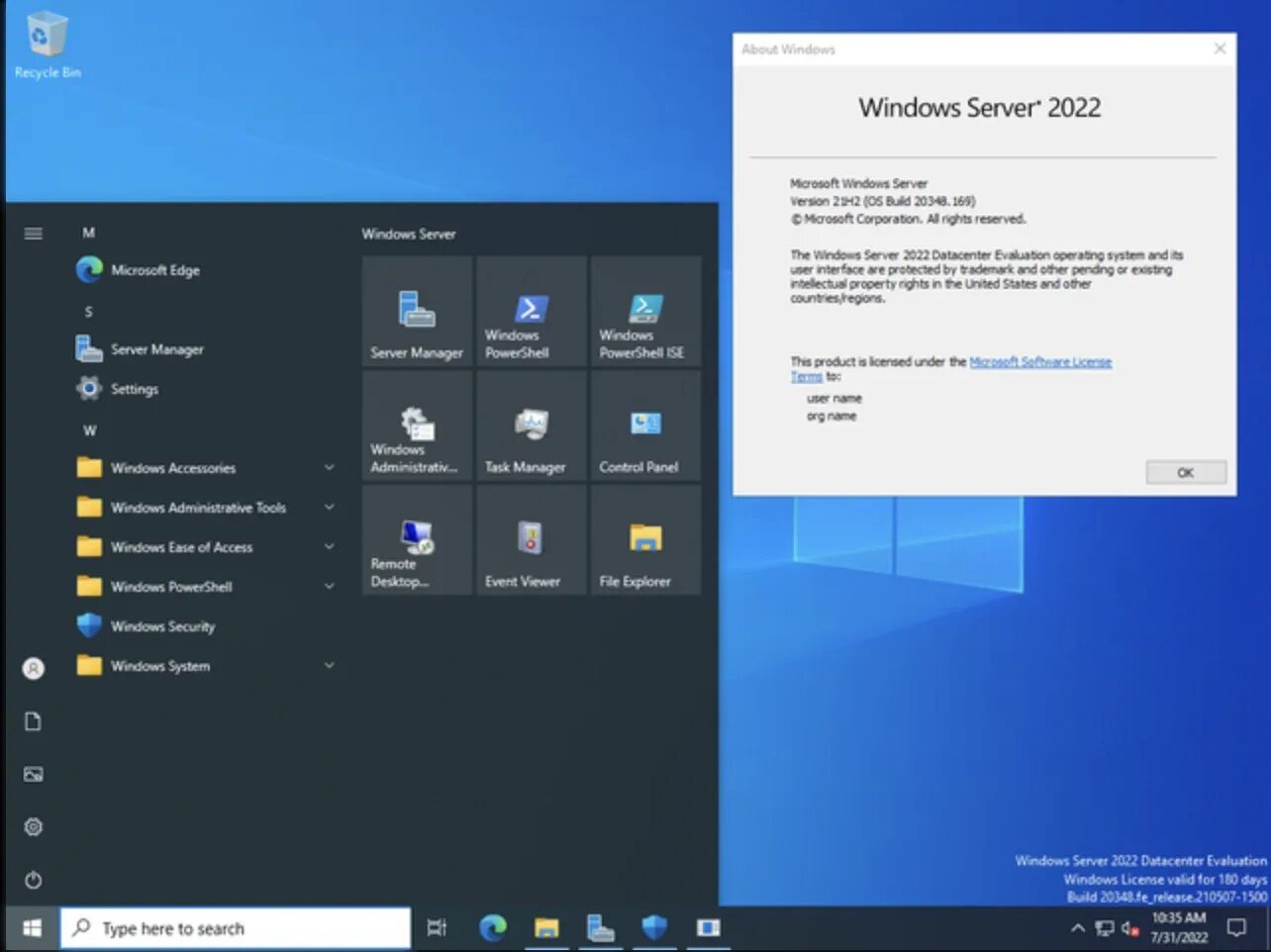1271x952 pixels.
Task: Launch the Windows PowerShell tile
Action: click(532, 312)
